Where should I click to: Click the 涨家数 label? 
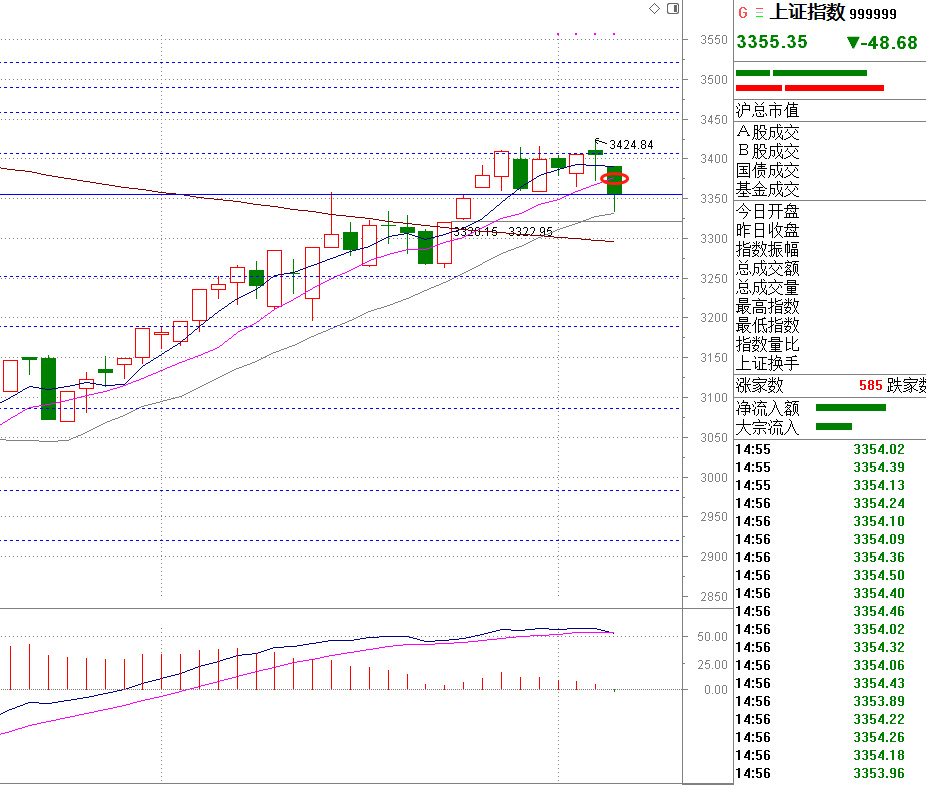tap(759, 385)
